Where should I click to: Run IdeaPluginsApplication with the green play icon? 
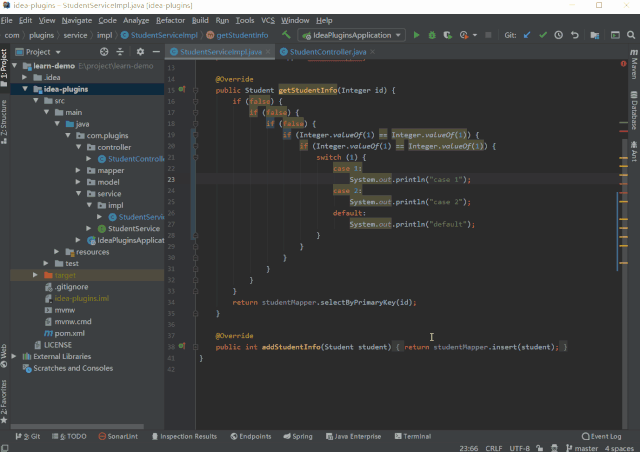click(416, 35)
